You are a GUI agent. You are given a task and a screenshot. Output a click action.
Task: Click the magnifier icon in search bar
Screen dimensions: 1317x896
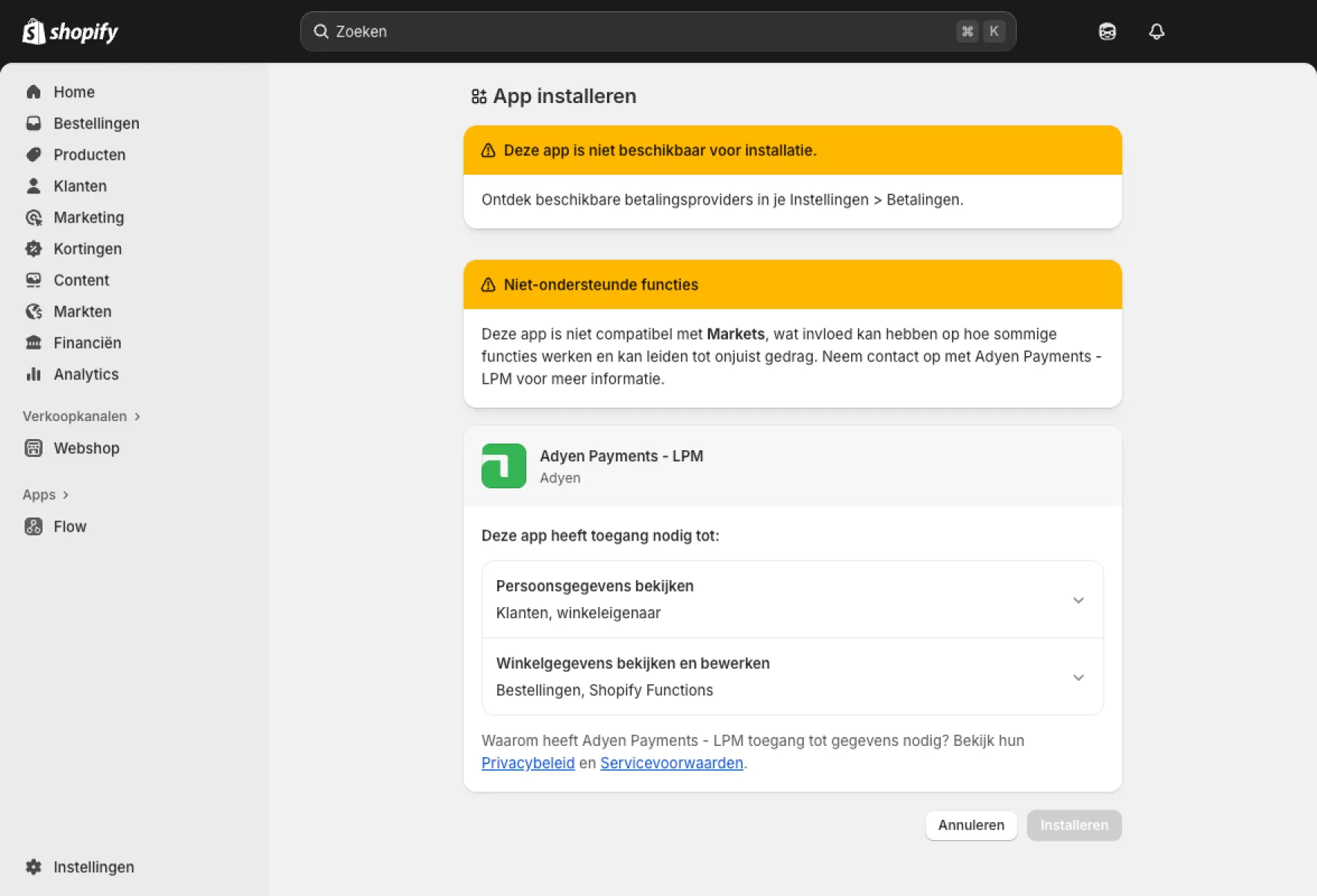click(x=321, y=31)
